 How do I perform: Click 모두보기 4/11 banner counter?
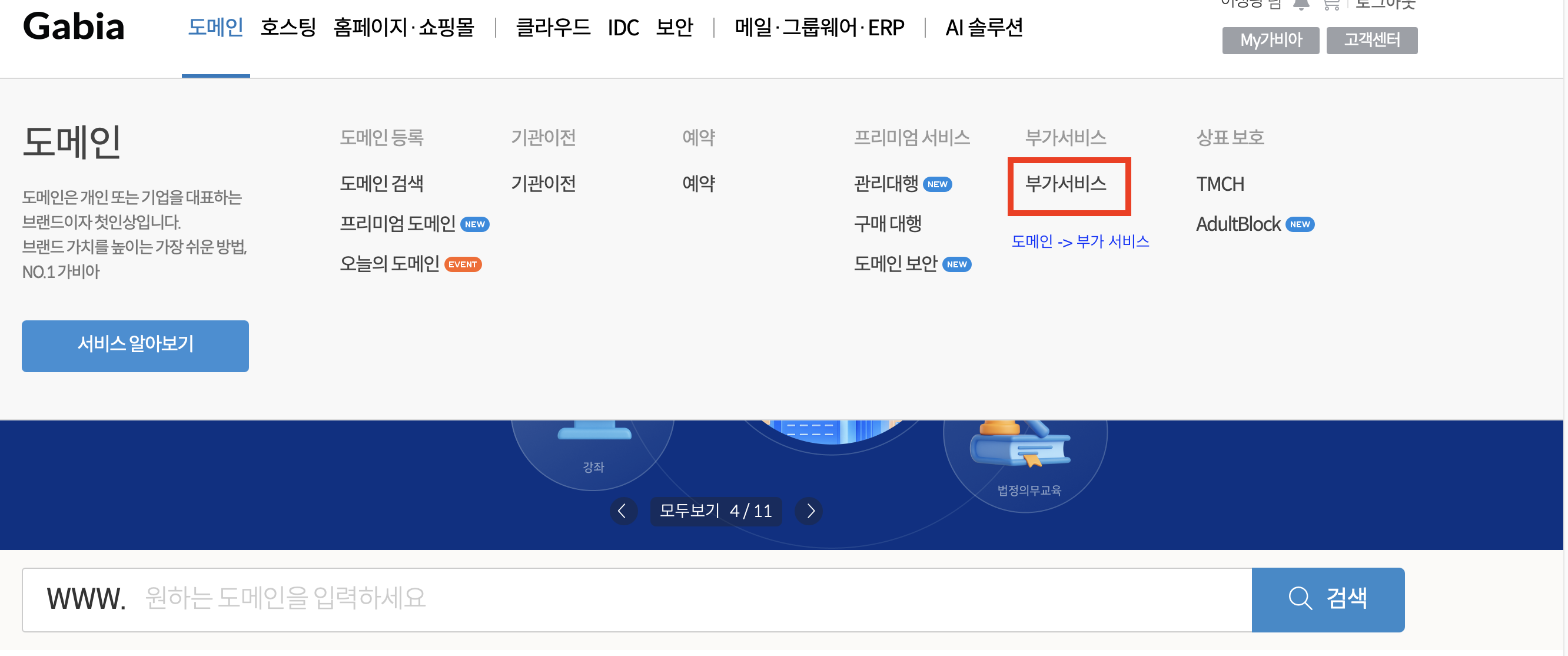[x=715, y=511]
